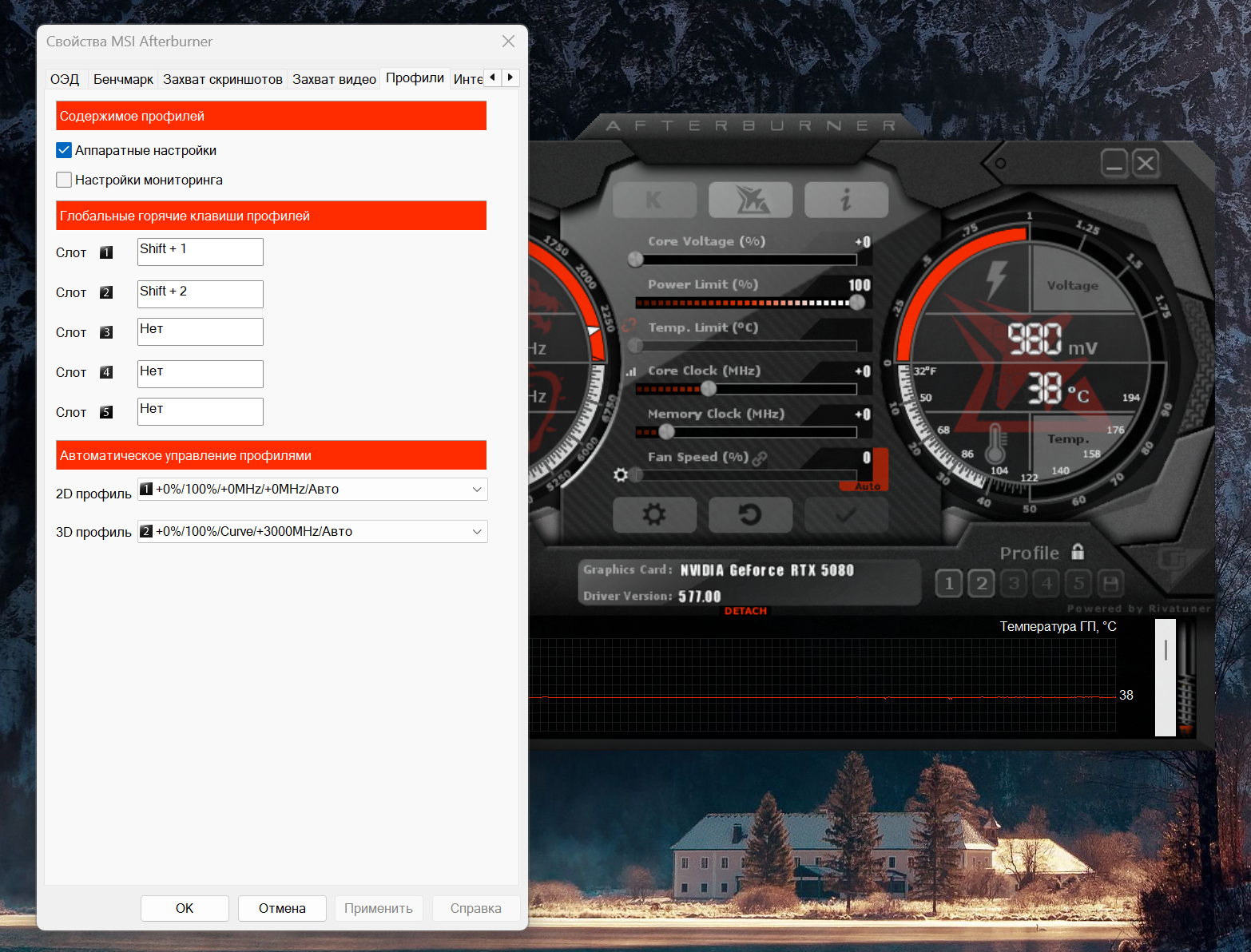Select Afterburner profile slot 3
This screenshot has width=1251, height=952.
1015,584
